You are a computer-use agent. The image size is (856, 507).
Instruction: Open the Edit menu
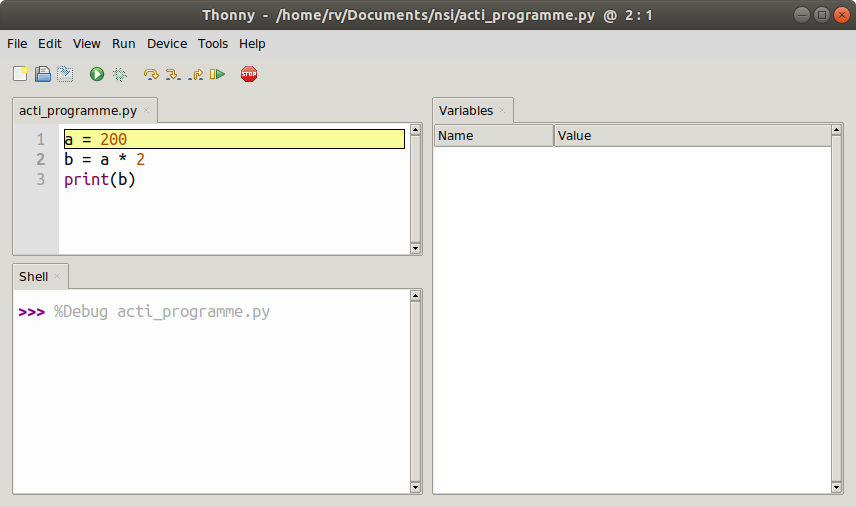[50, 44]
